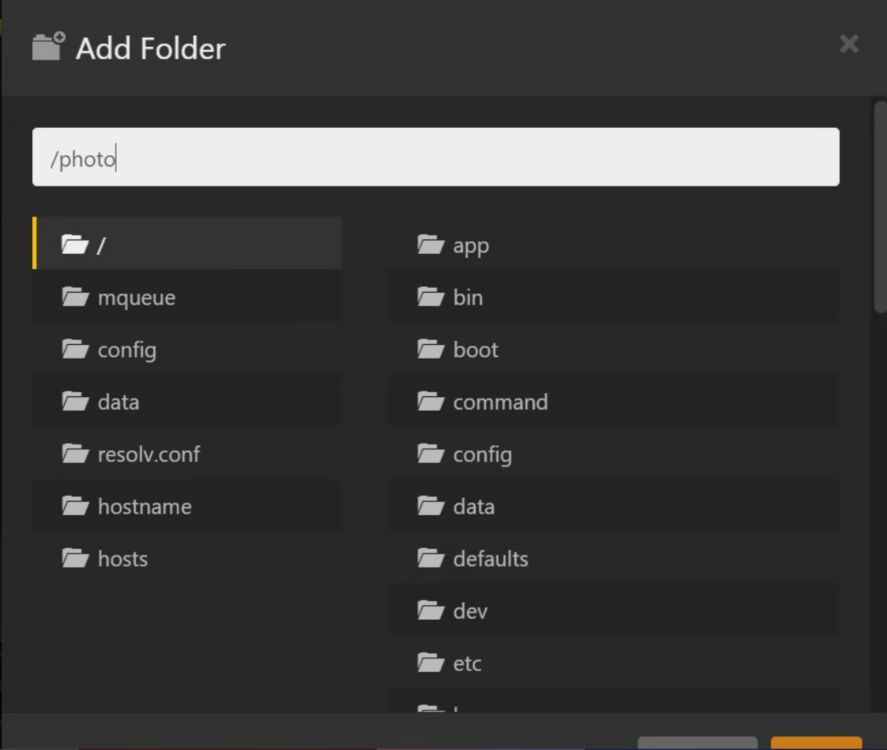Click the gray button at dialog bottom
The width and height of the screenshot is (887, 750).
point(697,743)
